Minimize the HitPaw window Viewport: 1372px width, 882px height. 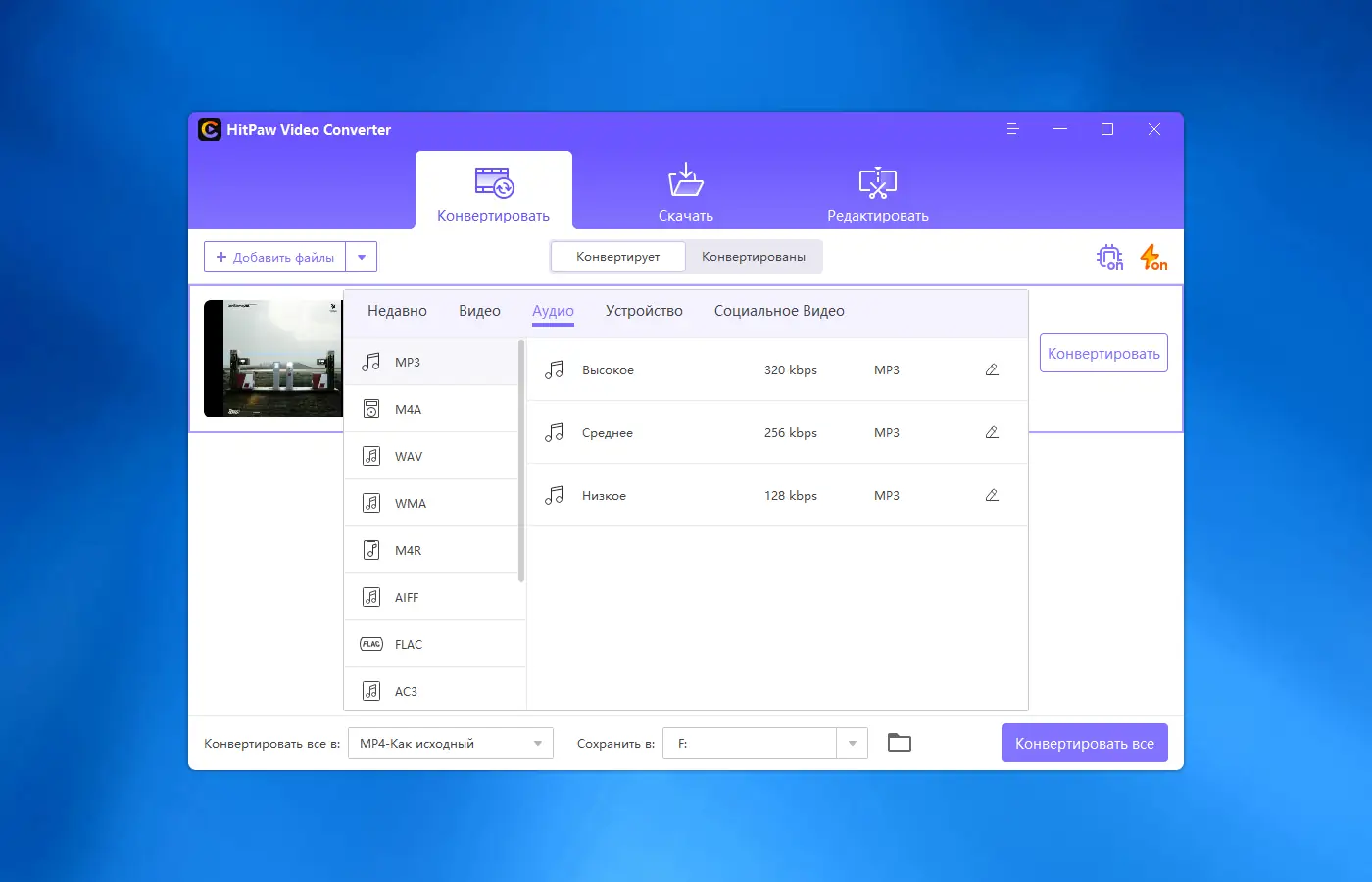point(1060,129)
